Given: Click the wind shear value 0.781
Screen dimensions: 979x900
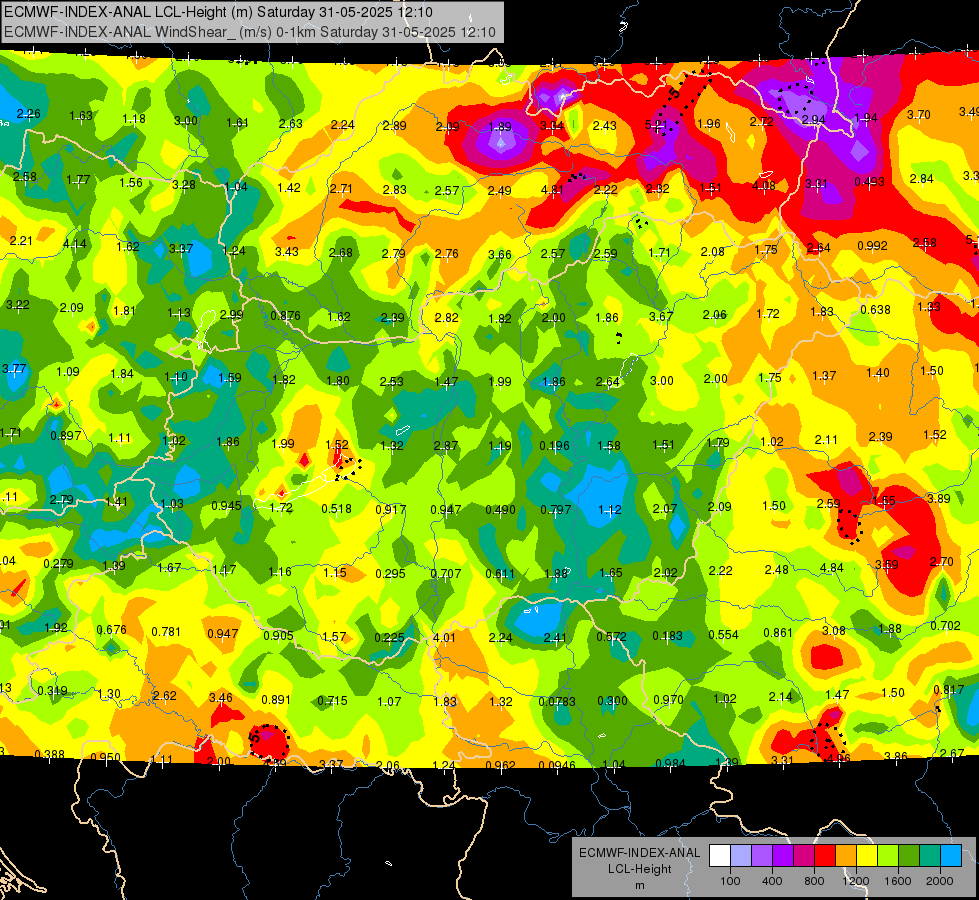Looking at the screenshot, I should 166,632.
